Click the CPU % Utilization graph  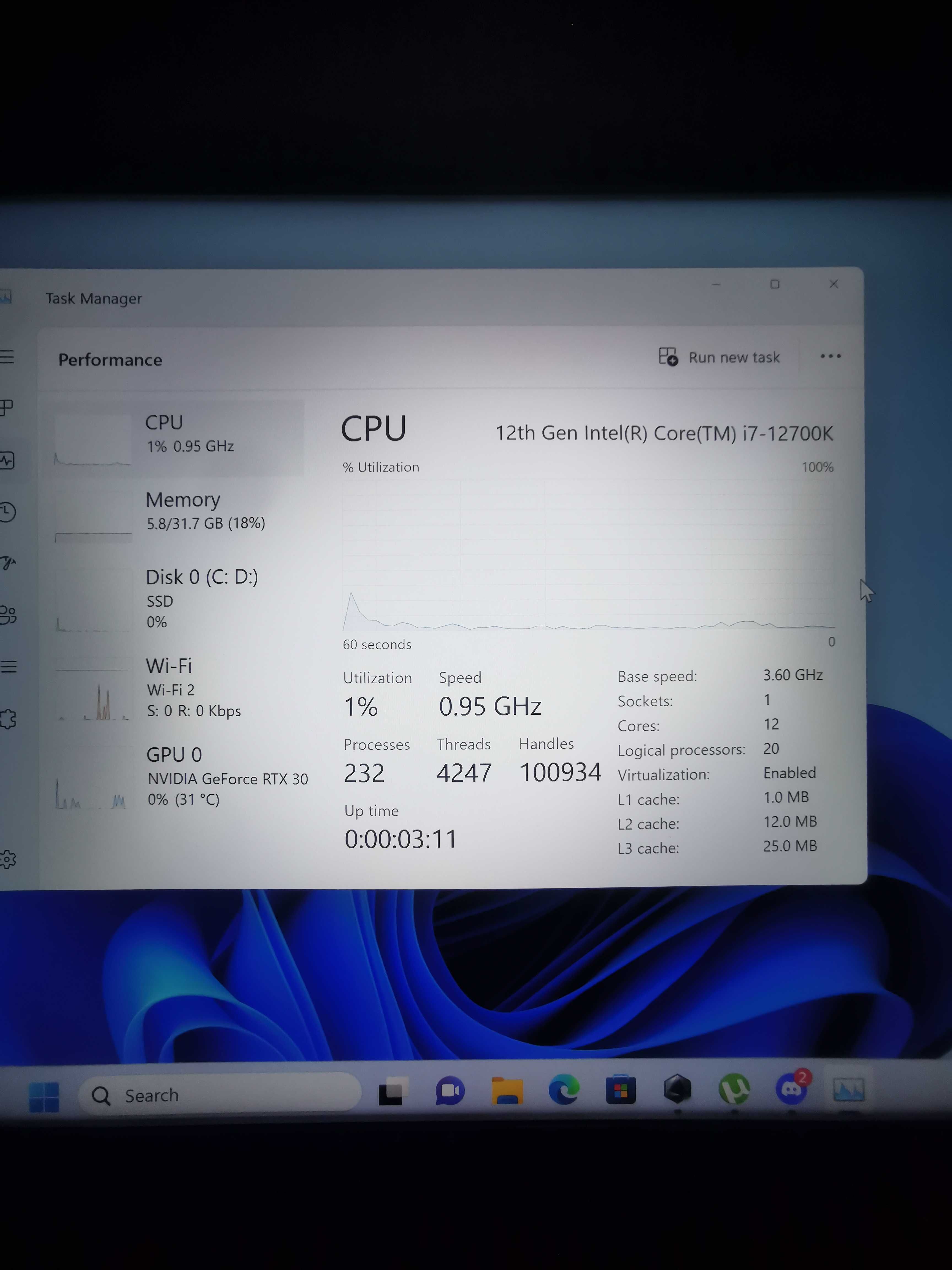pyautogui.click(x=588, y=555)
